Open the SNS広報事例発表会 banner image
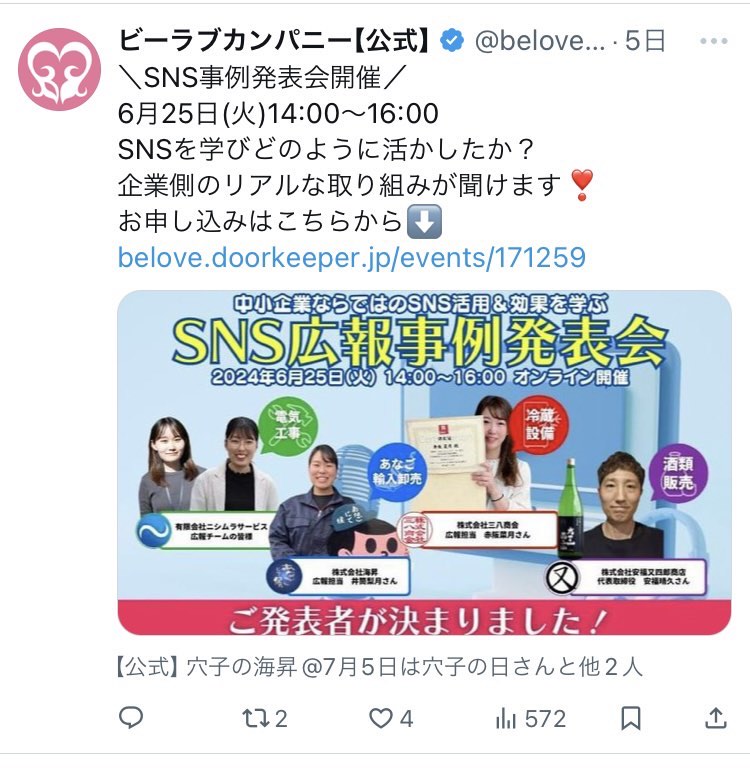The width and height of the screenshot is (750, 768). pos(424,462)
